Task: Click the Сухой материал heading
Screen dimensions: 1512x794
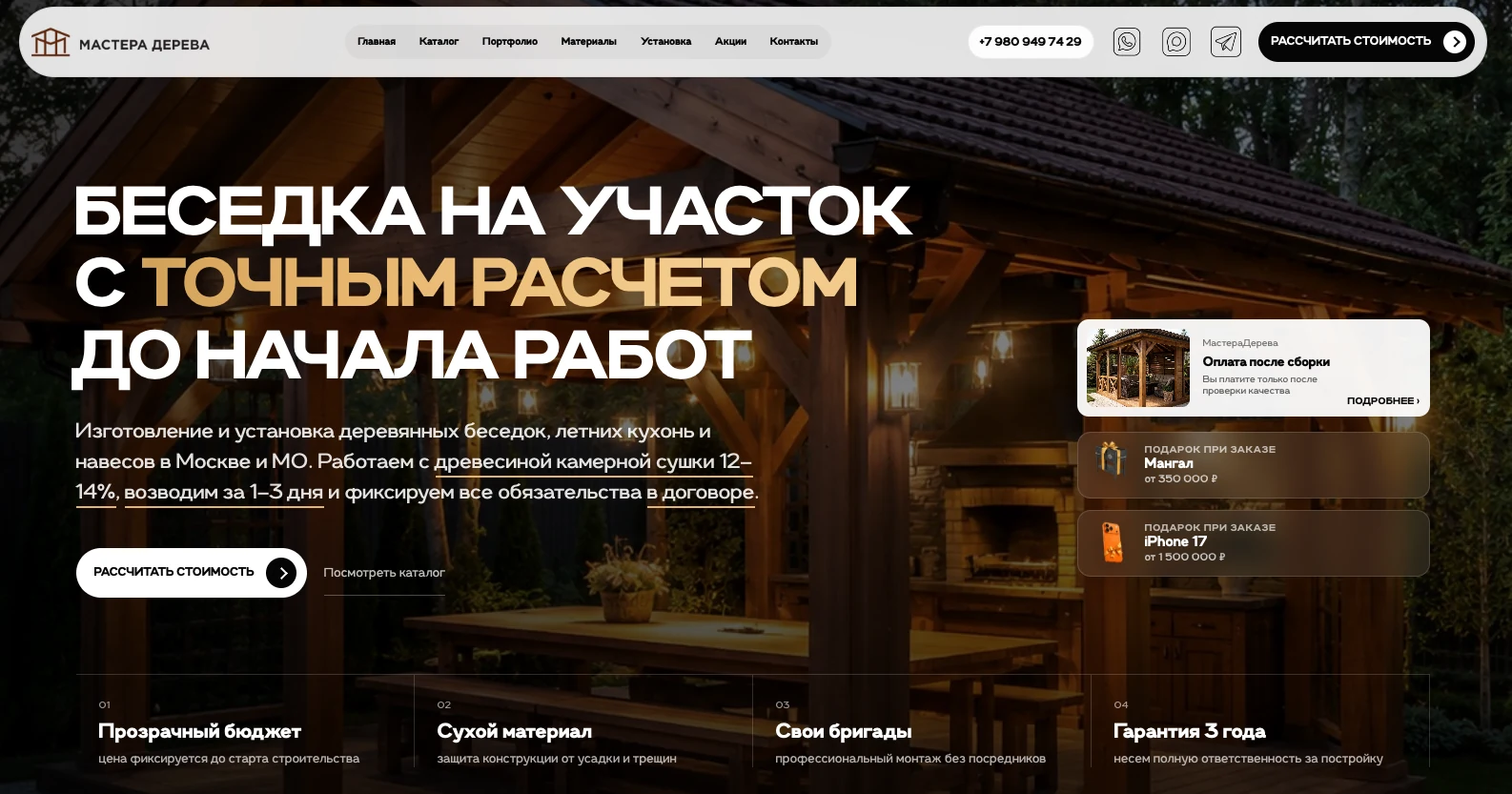Action: 515,732
